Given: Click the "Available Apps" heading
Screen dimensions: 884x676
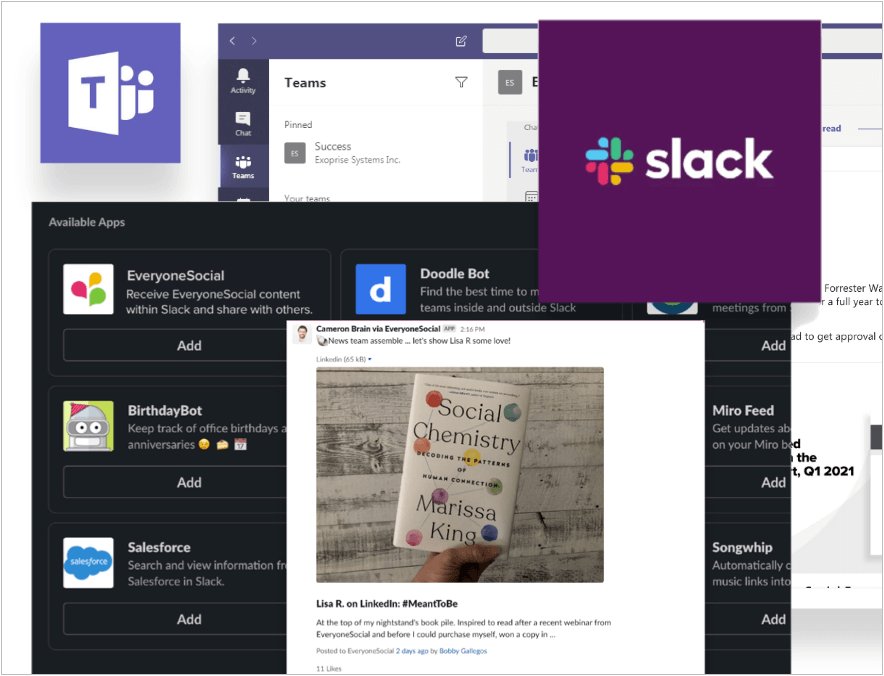Looking at the screenshot, I should (x=87, y=222).
